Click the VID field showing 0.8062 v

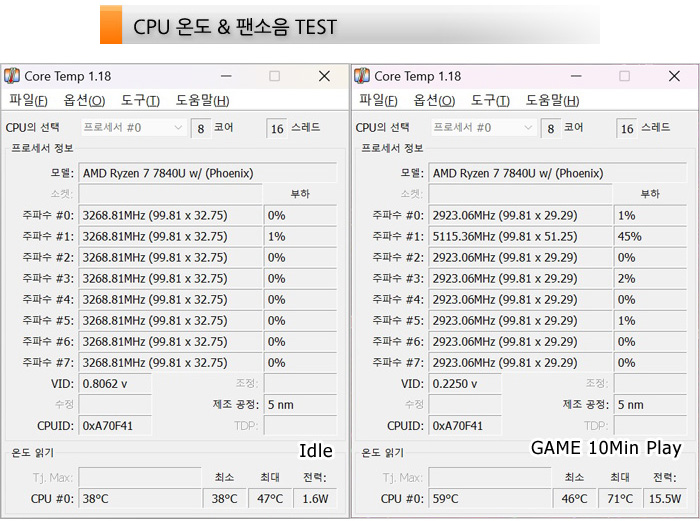tap(115, 383)
